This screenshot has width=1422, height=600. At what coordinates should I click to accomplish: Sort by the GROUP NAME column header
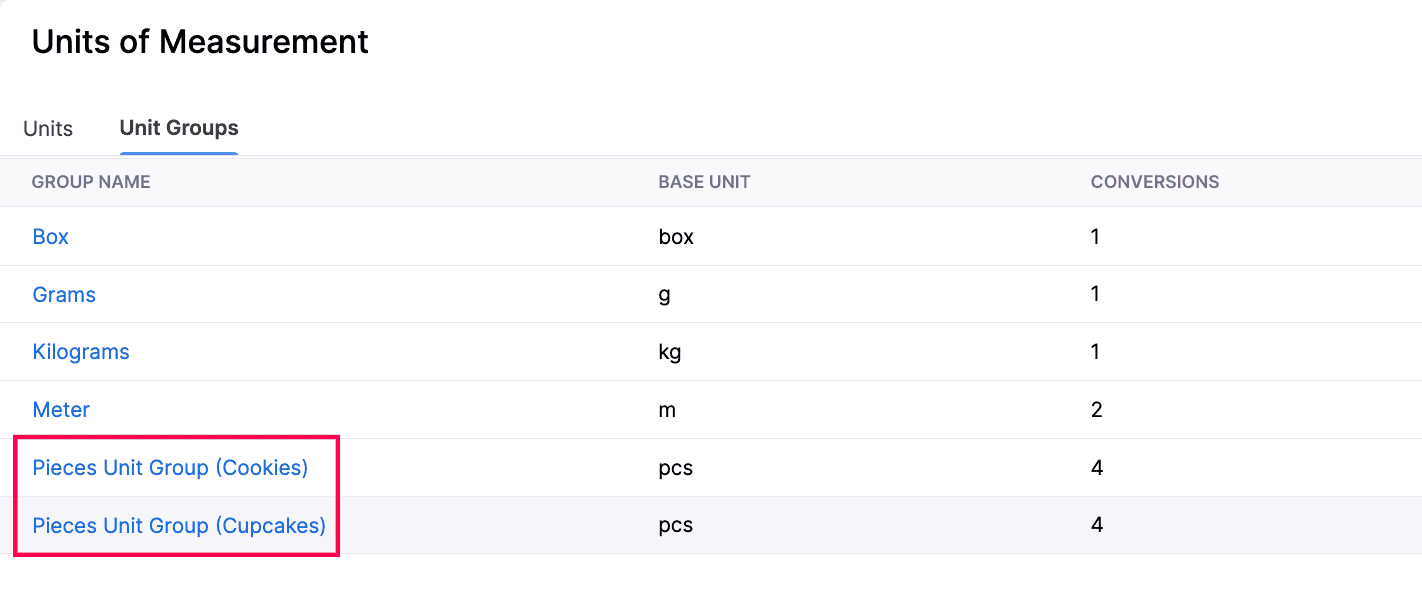click(90, 181)
